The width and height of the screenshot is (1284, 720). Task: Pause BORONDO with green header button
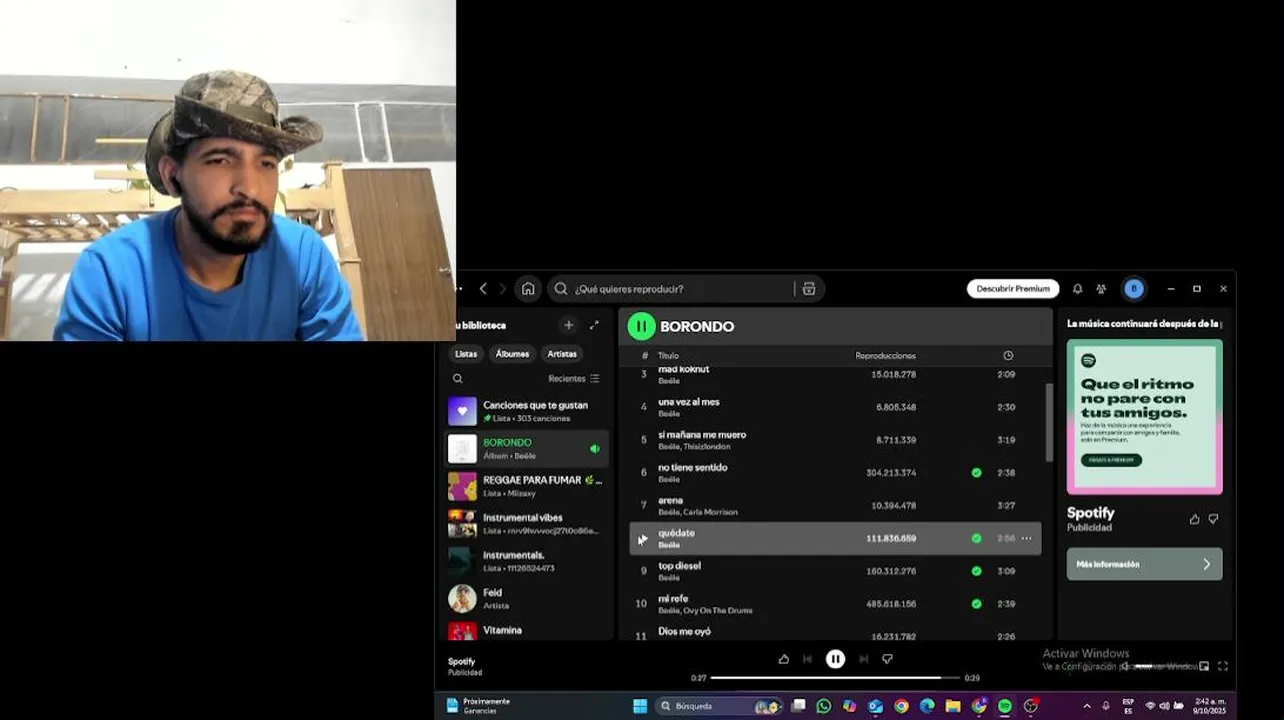coord(641,326)
